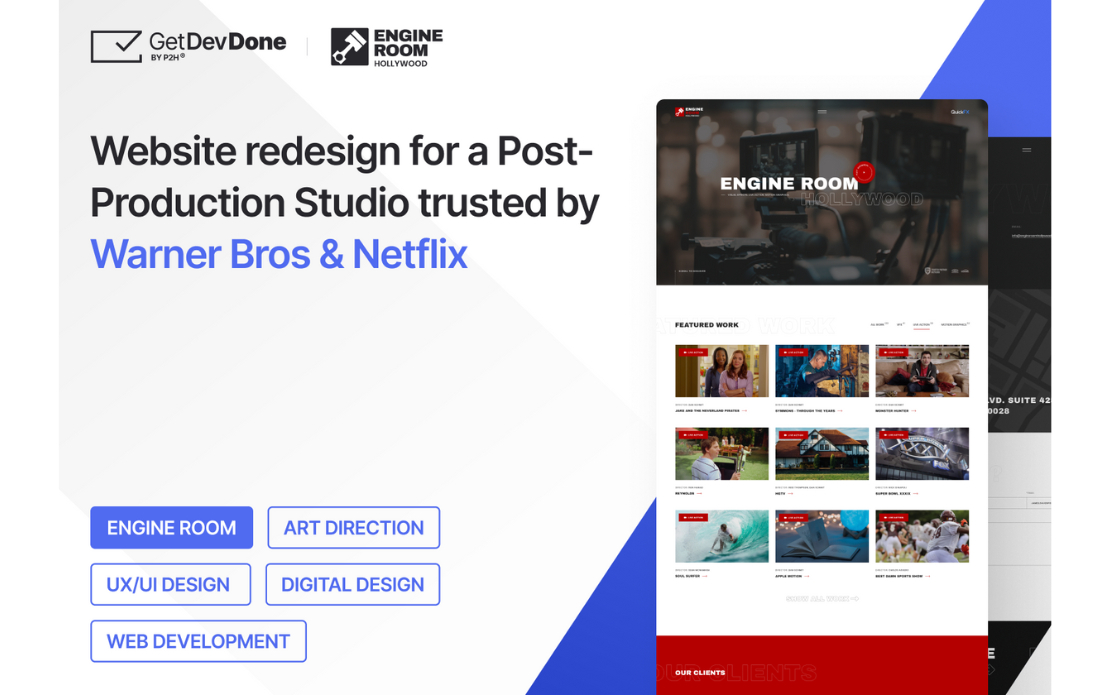Screen dimensions: 1110x695
Task: Open the Apple Motion book thumbnail
Action: (822, 536)
